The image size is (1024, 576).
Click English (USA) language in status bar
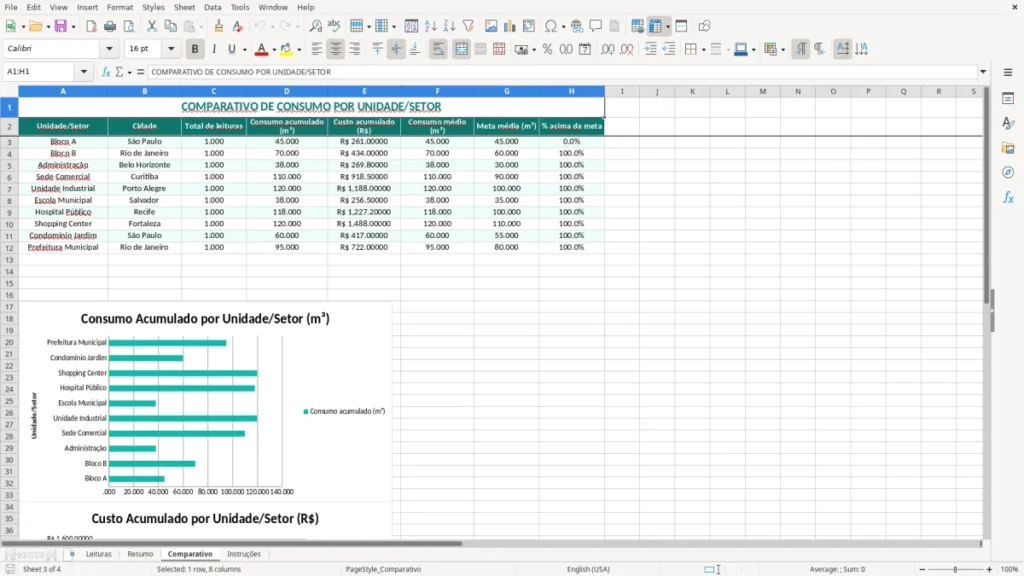(x=588, y=569)
